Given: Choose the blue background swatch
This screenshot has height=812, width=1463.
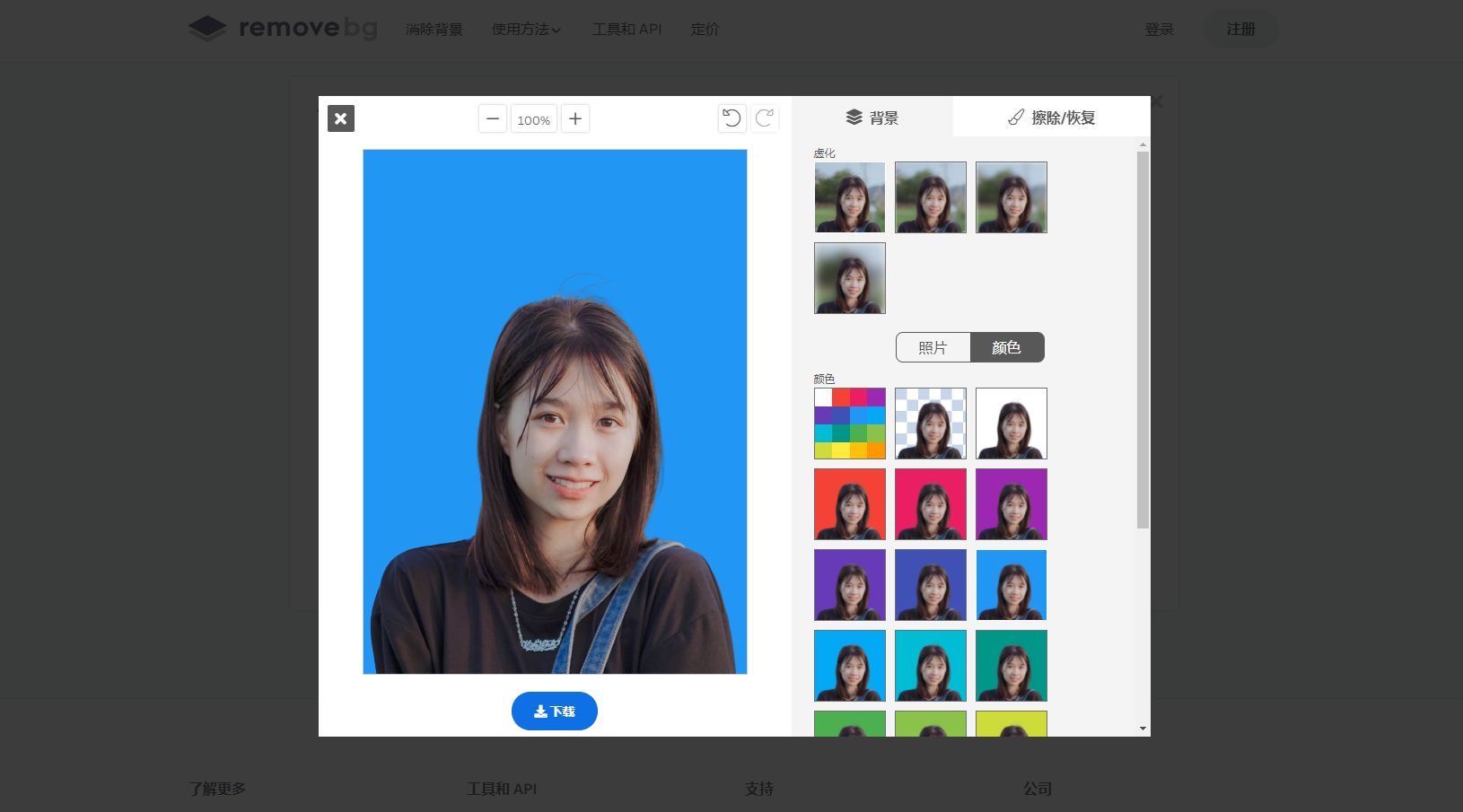Looking at the screenshot, I should (1012, 585).
